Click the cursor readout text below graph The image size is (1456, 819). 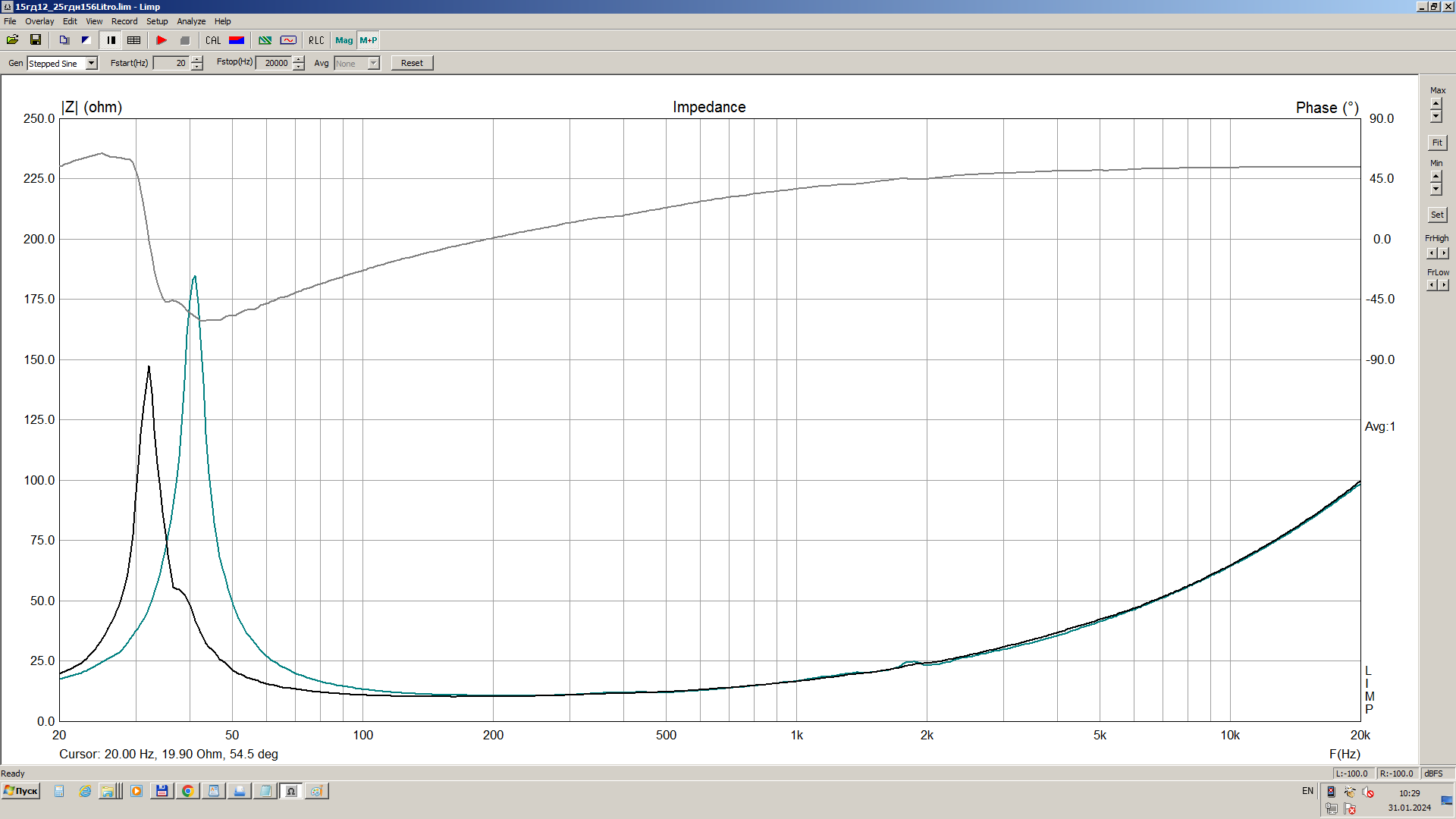coord(168,754)
